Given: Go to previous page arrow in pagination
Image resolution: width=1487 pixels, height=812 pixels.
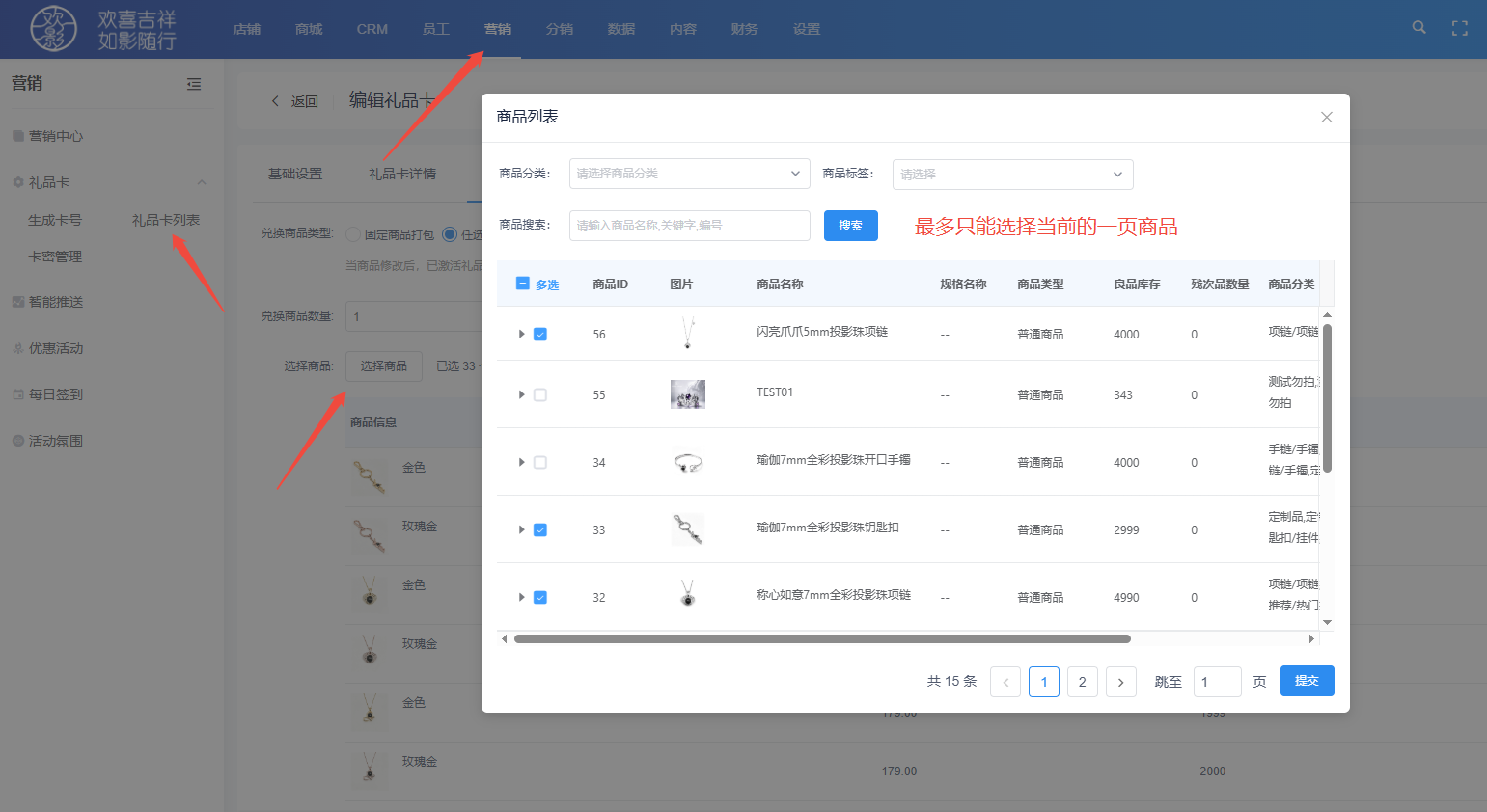Looking at the screenshot, I should pos(1005,682).
